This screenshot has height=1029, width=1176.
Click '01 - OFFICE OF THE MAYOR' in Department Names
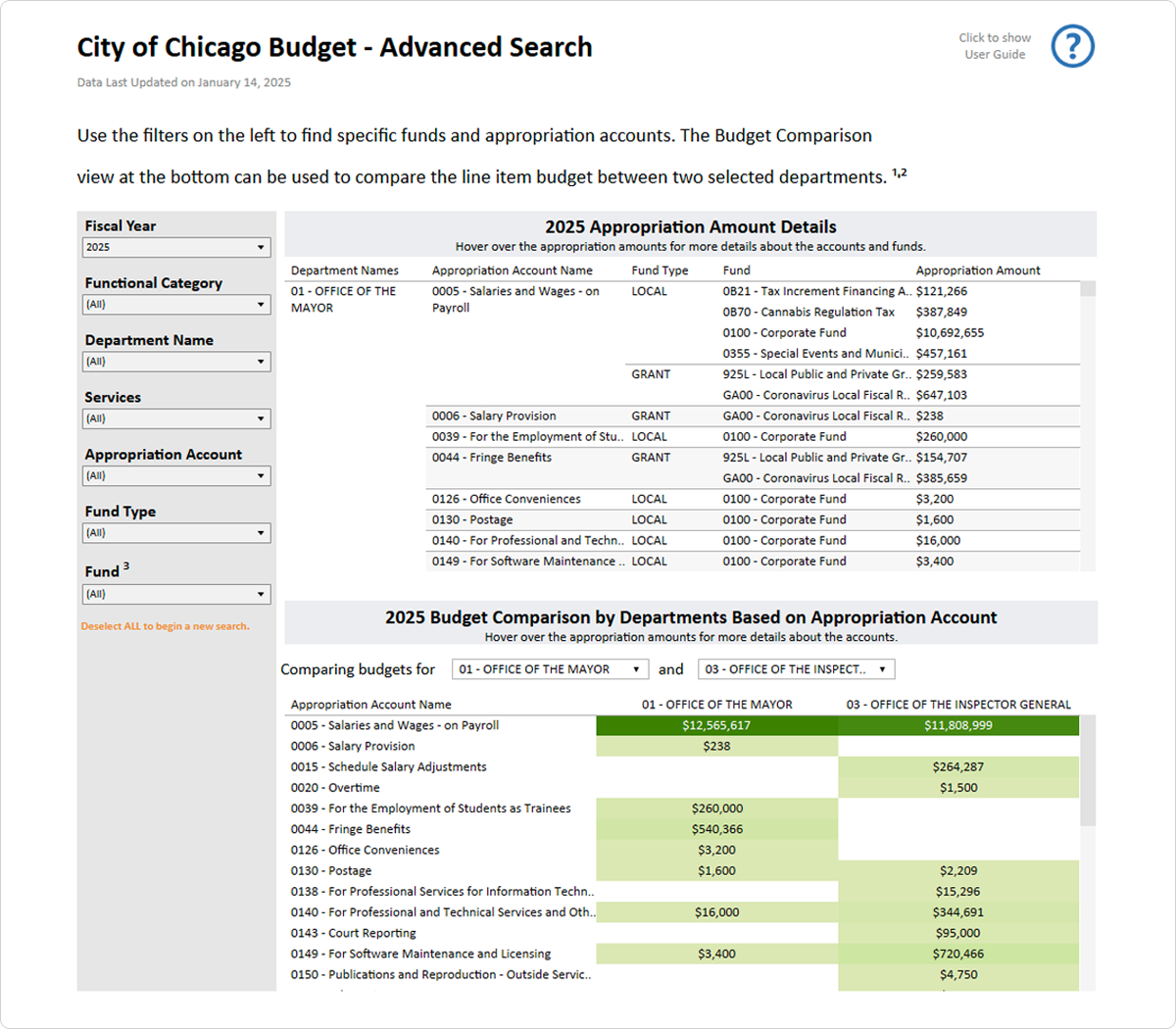click(x=343, y=299)
